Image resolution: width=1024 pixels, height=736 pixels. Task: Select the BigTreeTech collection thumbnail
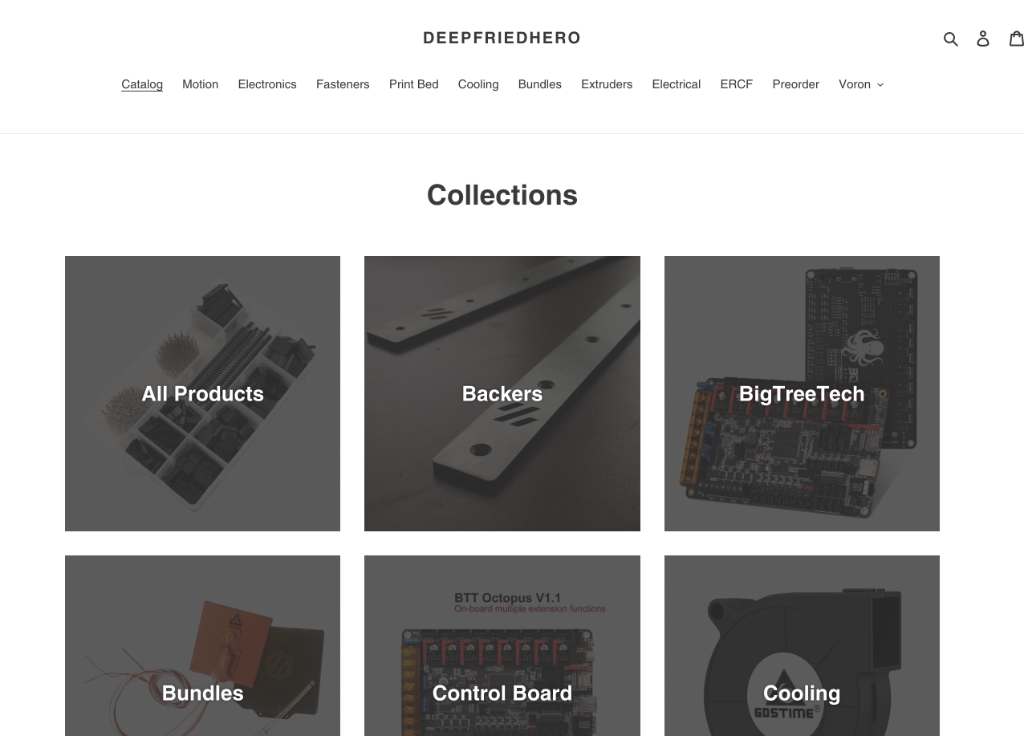click(x=802, y=393)
